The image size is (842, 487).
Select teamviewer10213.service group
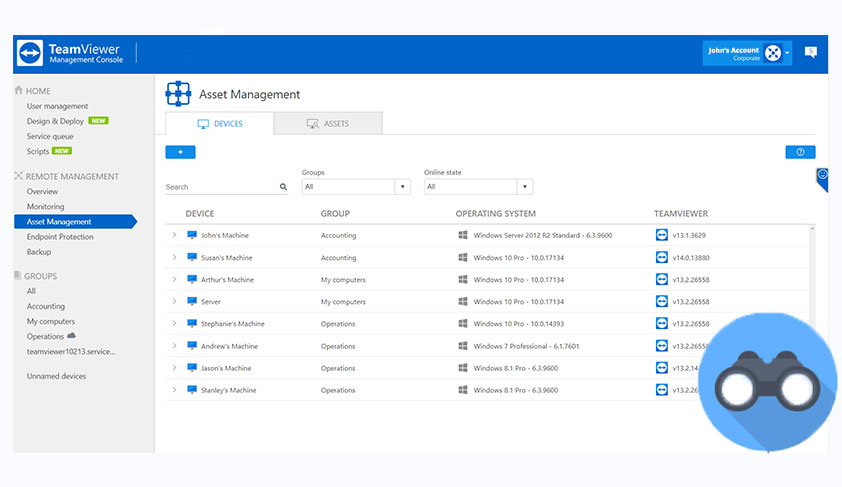pyautogui.click(x=71, y=352)
